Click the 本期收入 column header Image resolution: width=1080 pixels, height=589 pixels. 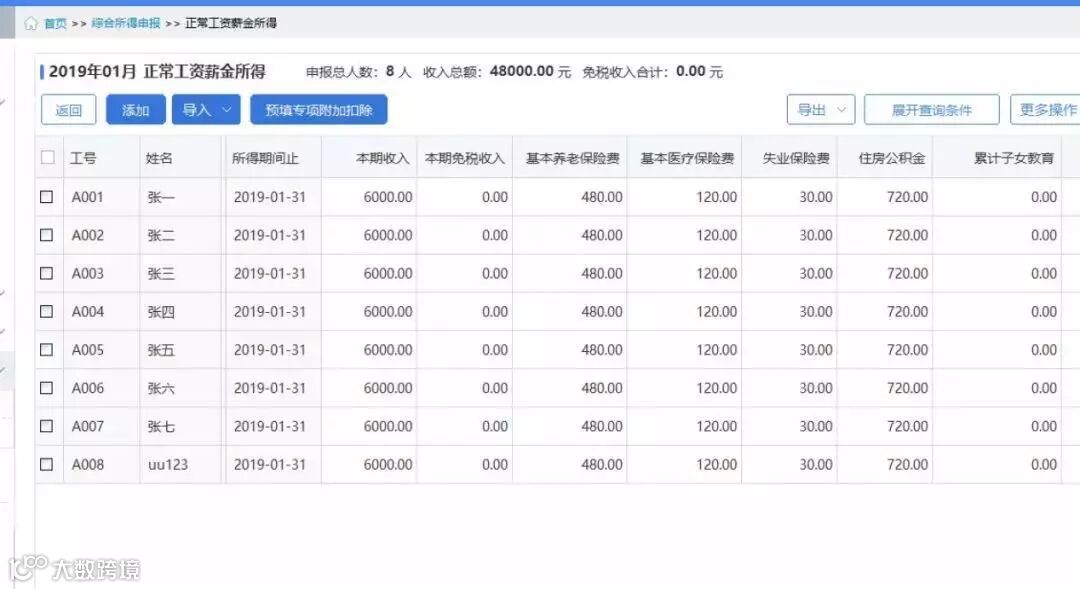click(x=382, y=158)
